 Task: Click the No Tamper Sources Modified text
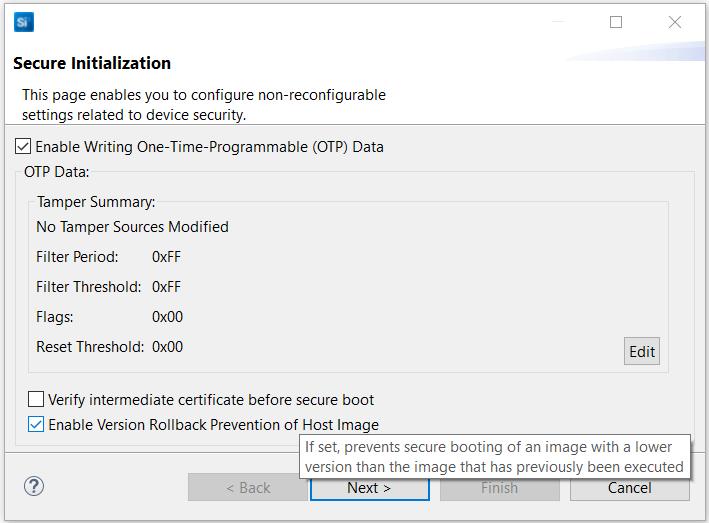(x=132, y=227)
